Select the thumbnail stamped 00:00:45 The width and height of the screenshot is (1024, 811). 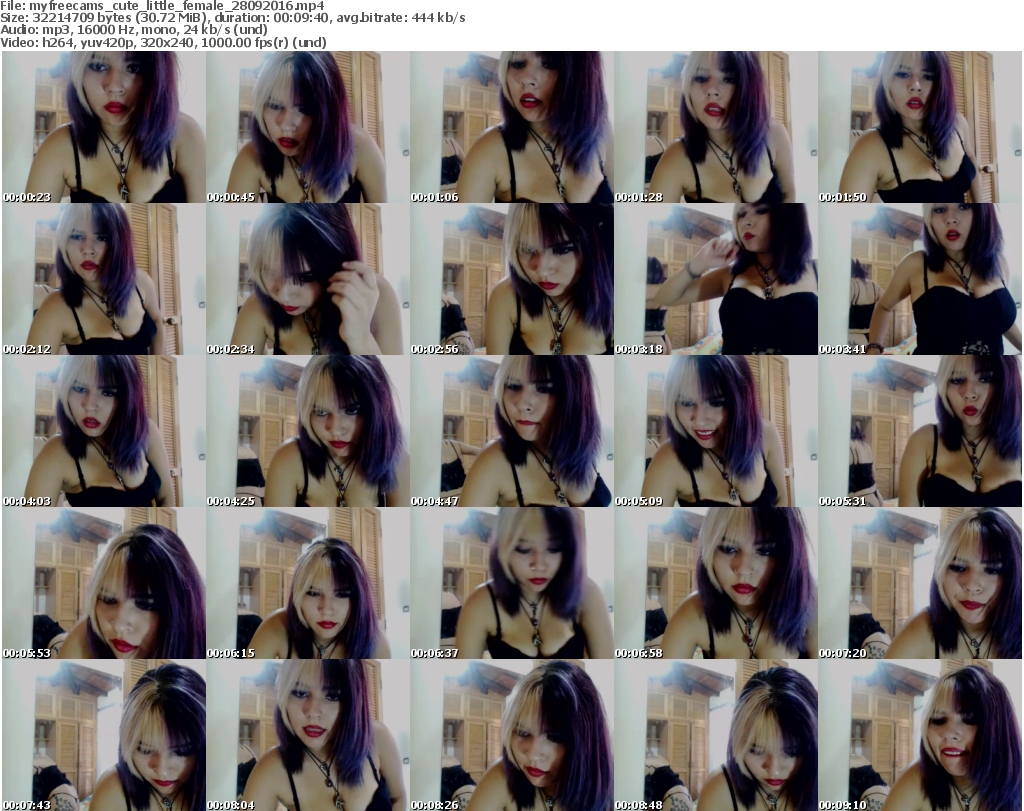pyautogui.click(x=308, y=127)
